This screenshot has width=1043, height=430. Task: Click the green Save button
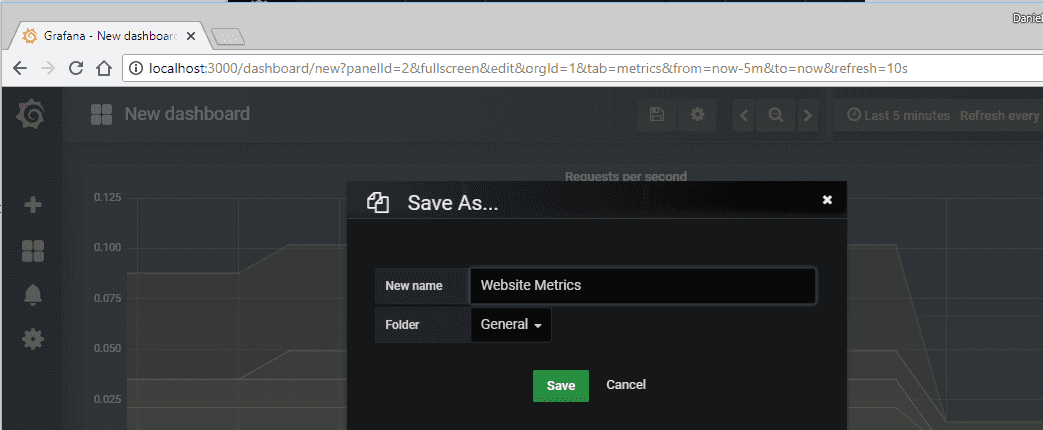[561, 386]
